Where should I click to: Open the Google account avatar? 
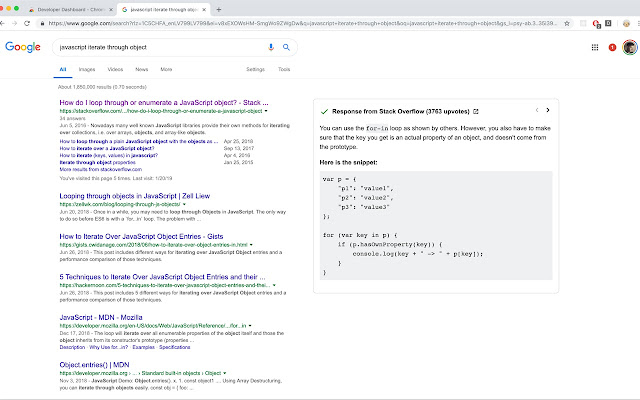630,47
